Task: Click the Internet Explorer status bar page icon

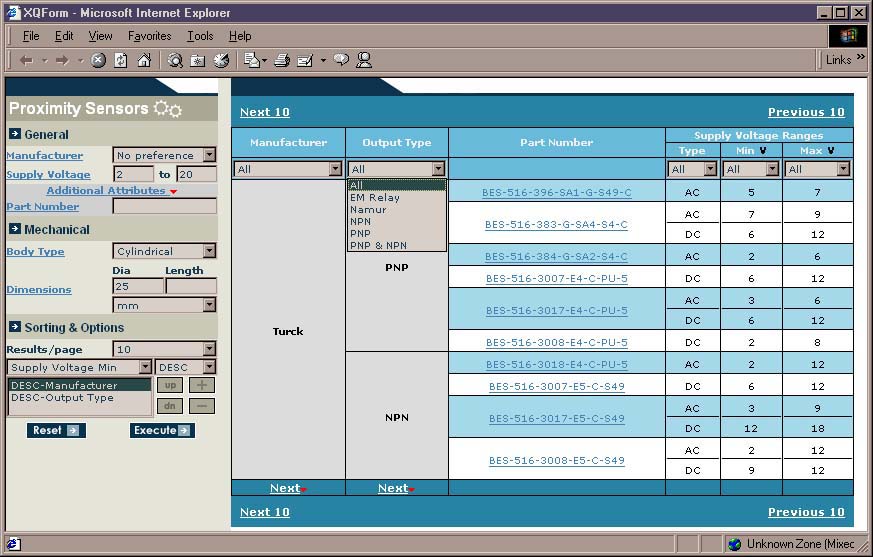Action: coord(13,544)
